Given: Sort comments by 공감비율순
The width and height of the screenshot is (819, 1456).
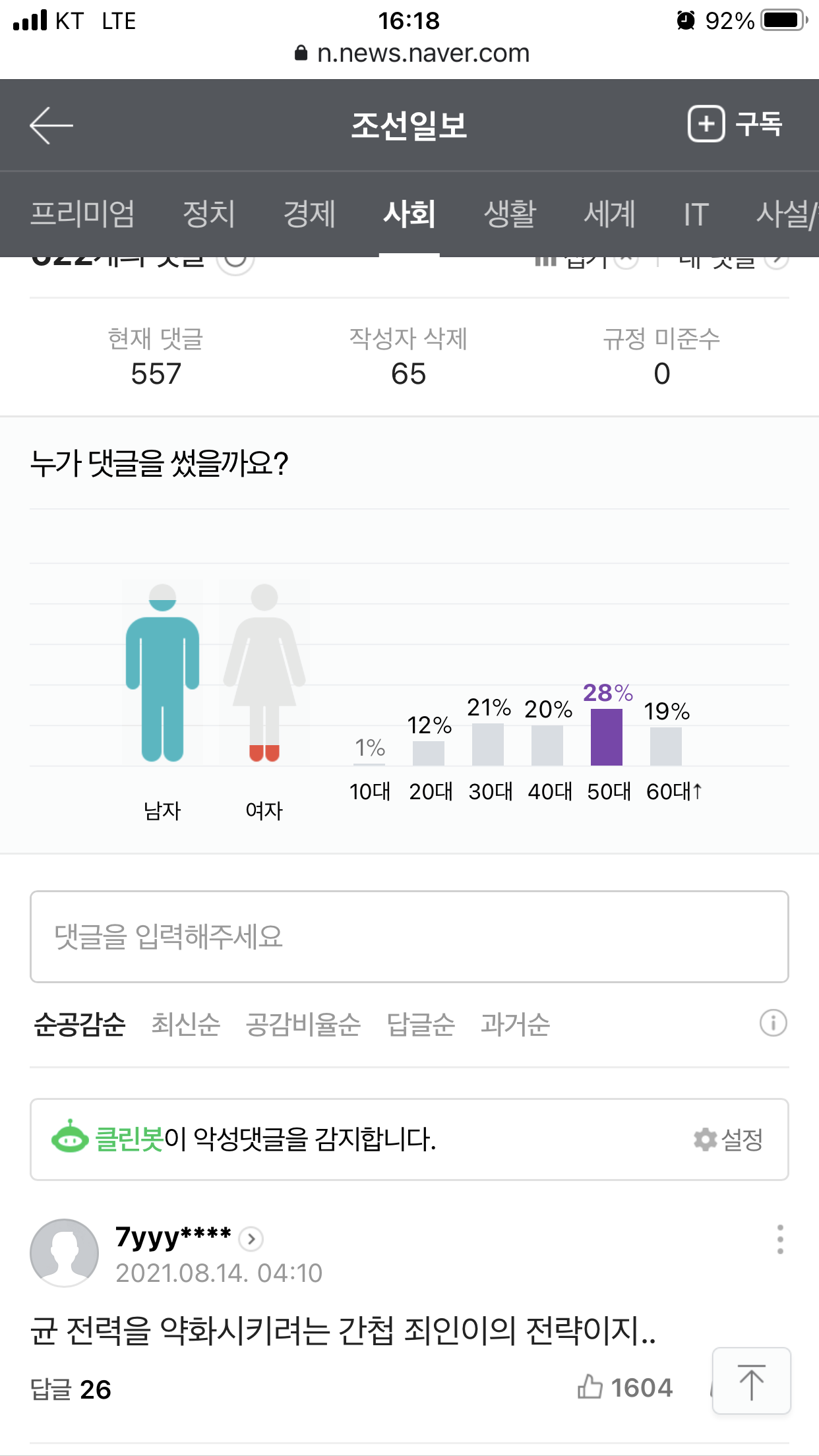Looking at the screenshot, I should pyautogui.click(x=303, y=1024).
